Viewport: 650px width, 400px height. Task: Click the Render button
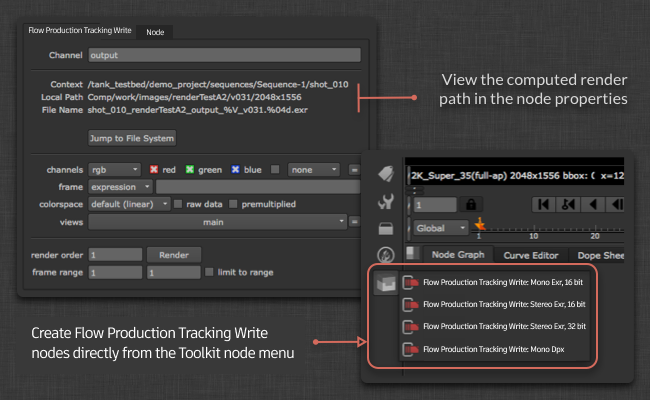pyautogui.click(x=174, y=255)
